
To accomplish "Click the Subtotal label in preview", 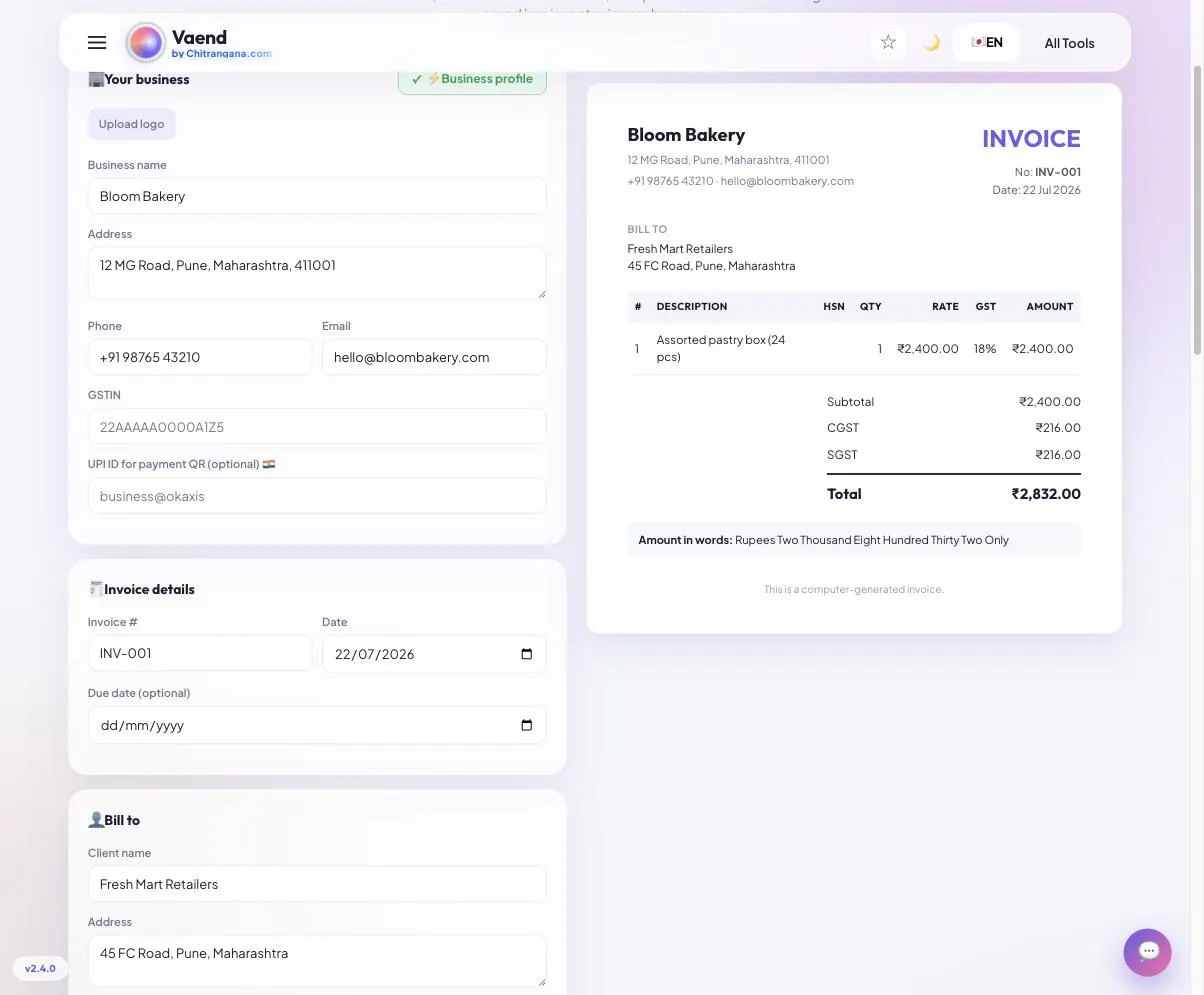I will point(850,402).
